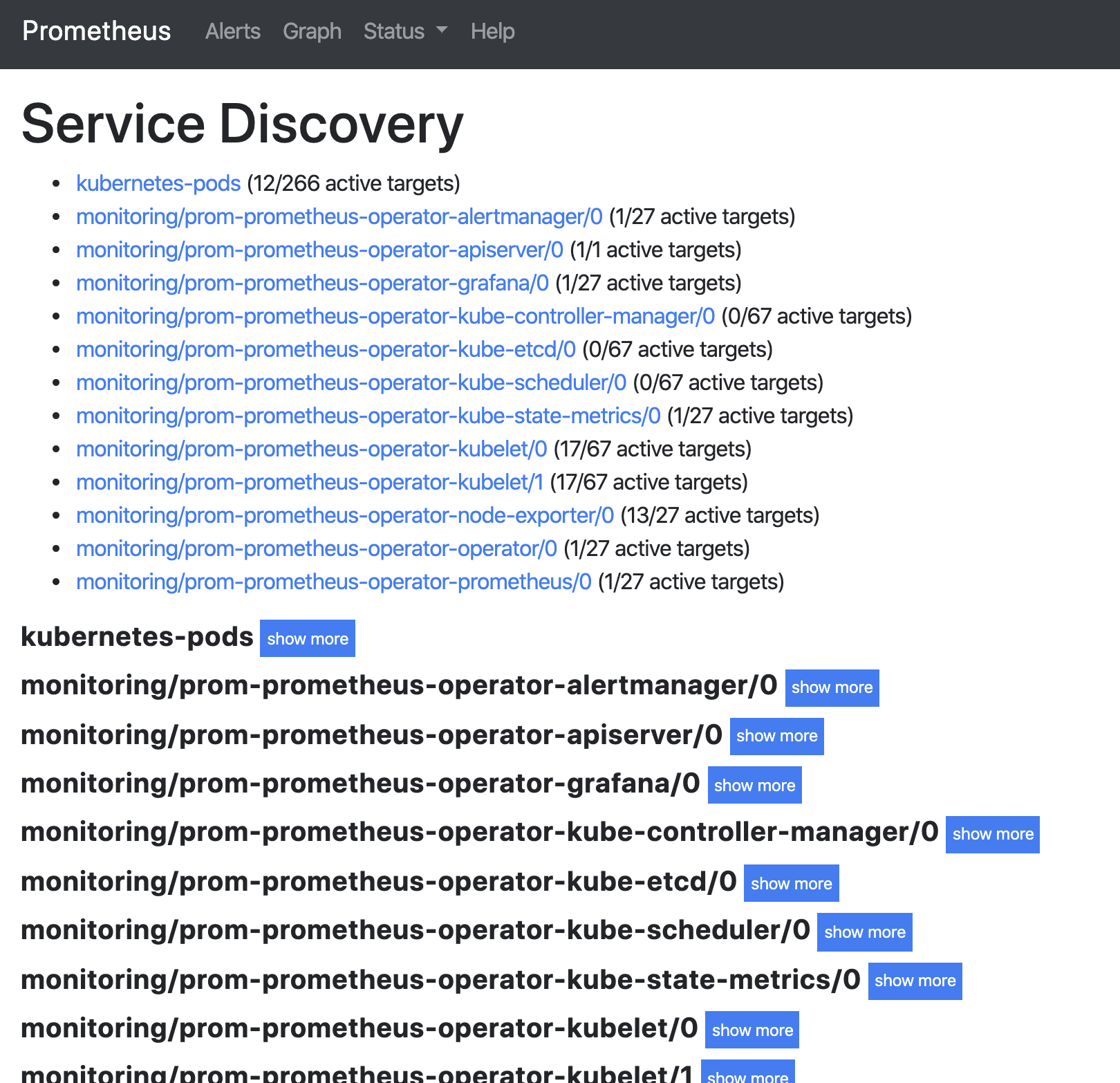Open the Help page
1120x1083 pixels.
(492, 31)
